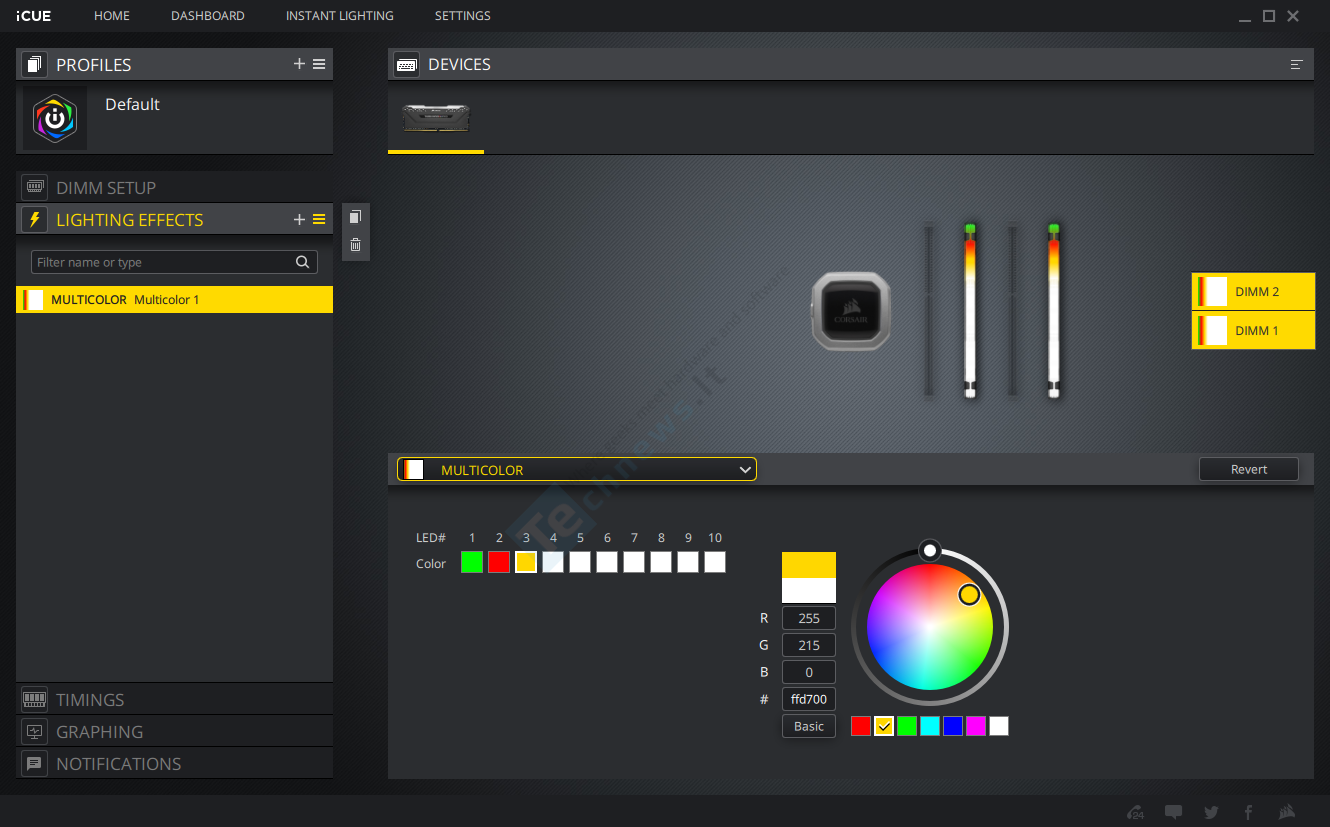Expand the TIMINGS section
Image resolution: width=1330 pixels, height=827 pixels.
click(175, 699)
